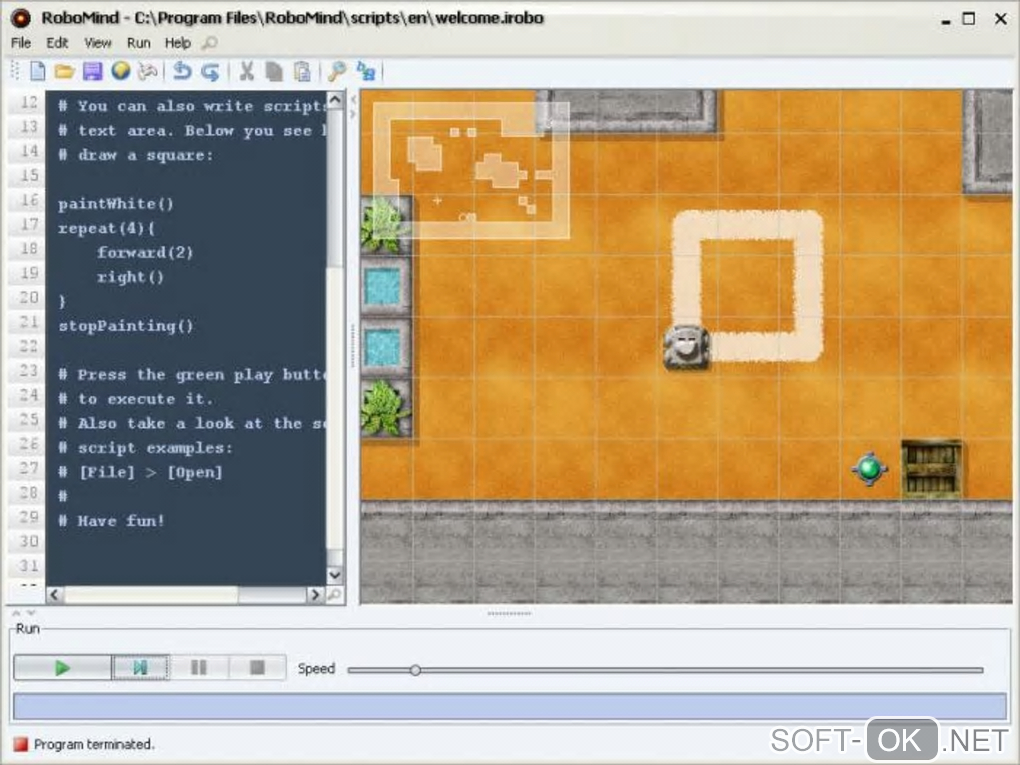
Task: Click the Speed slider handle
Action: point(415,670)
